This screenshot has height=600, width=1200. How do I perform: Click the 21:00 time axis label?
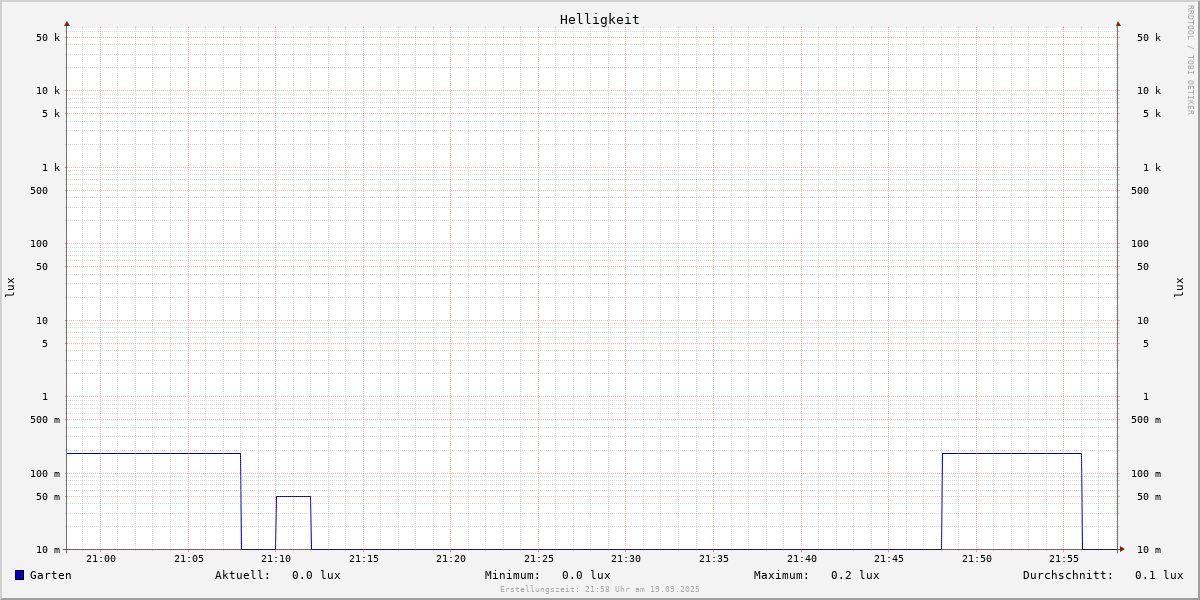click(x=101, y=559)
